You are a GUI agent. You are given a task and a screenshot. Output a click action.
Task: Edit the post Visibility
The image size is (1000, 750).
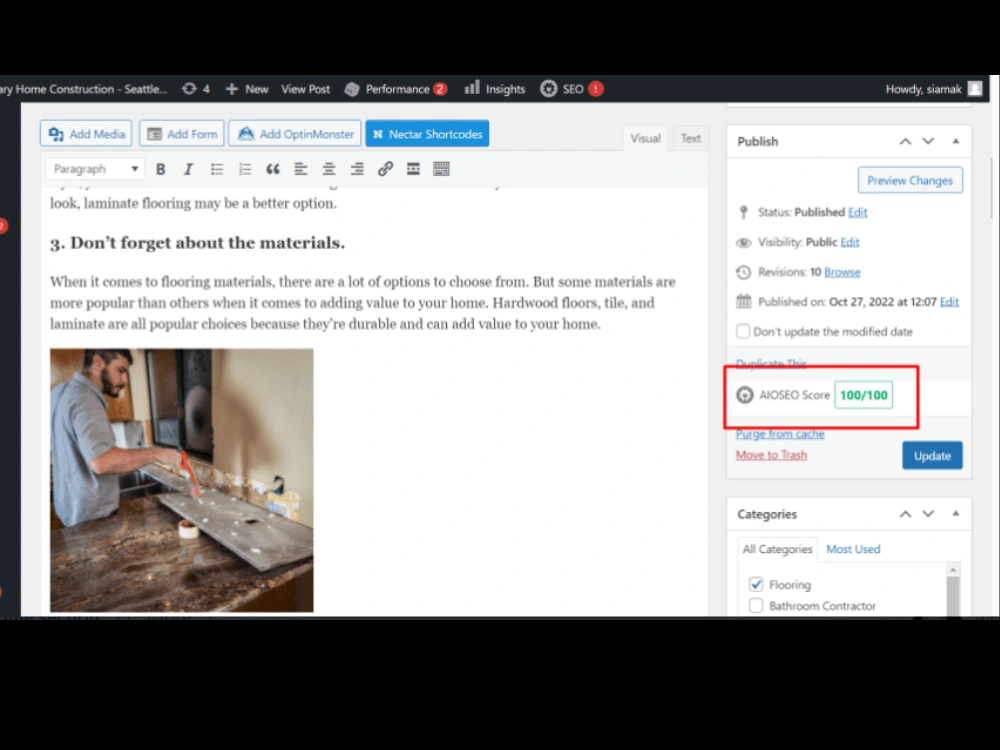point(850,242)
